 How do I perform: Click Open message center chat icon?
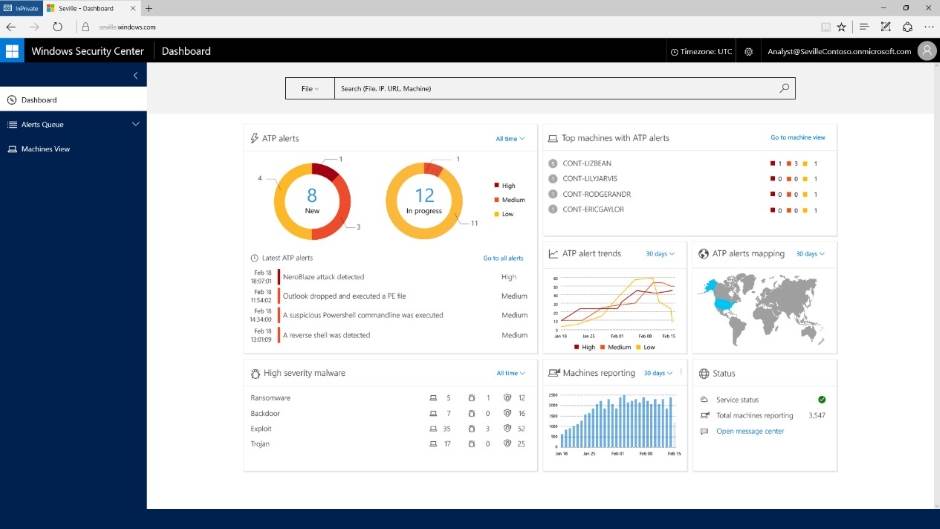704,431
